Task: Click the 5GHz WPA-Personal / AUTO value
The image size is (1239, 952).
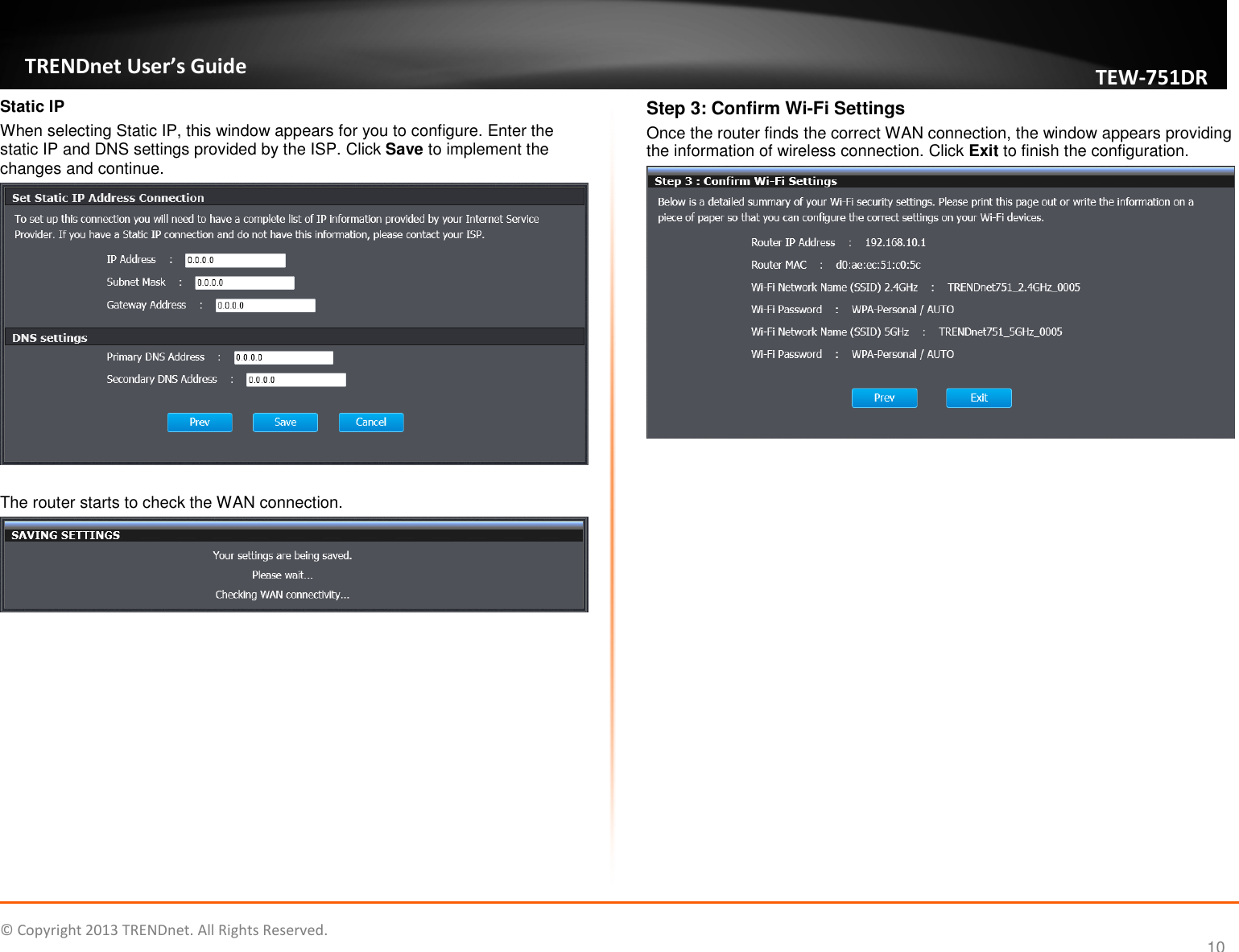Action: [902, 354]
